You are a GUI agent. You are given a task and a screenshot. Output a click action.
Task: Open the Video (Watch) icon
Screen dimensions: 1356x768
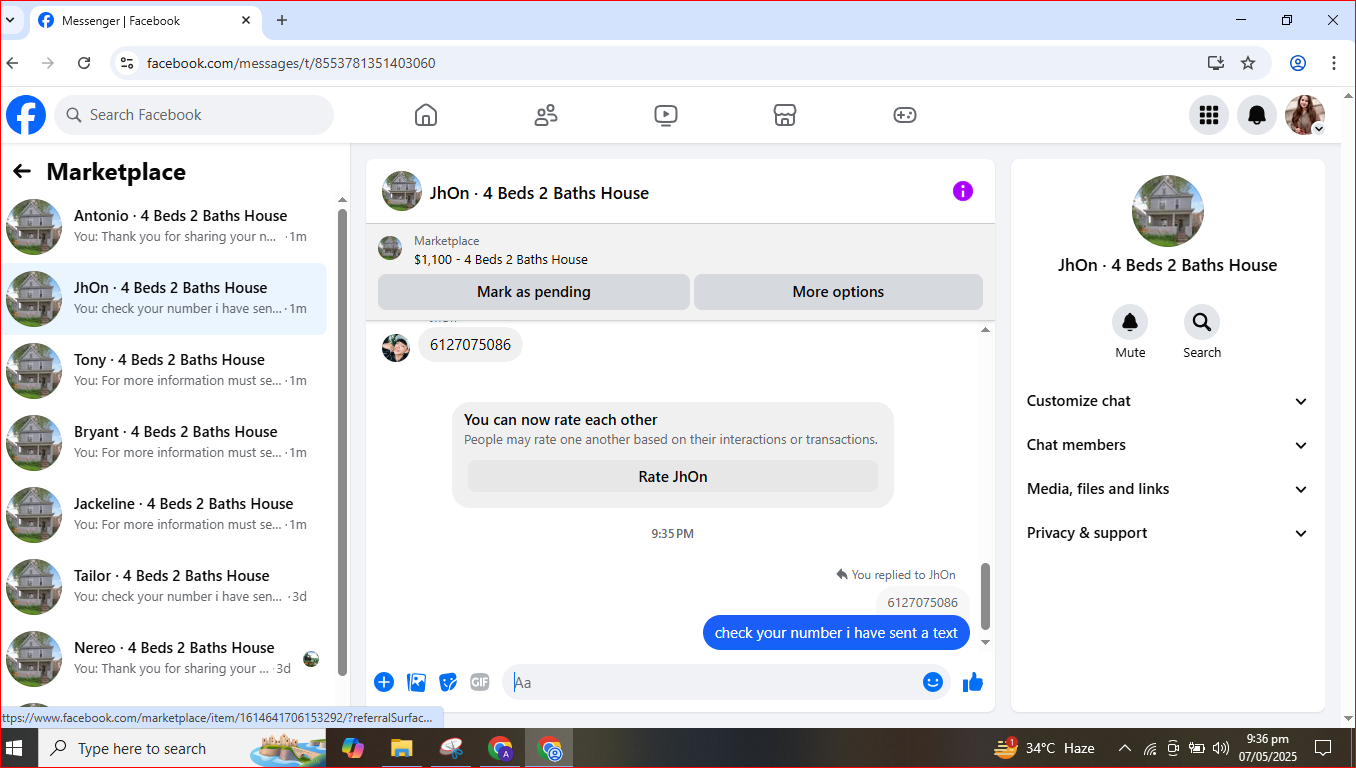coord(666,115)
